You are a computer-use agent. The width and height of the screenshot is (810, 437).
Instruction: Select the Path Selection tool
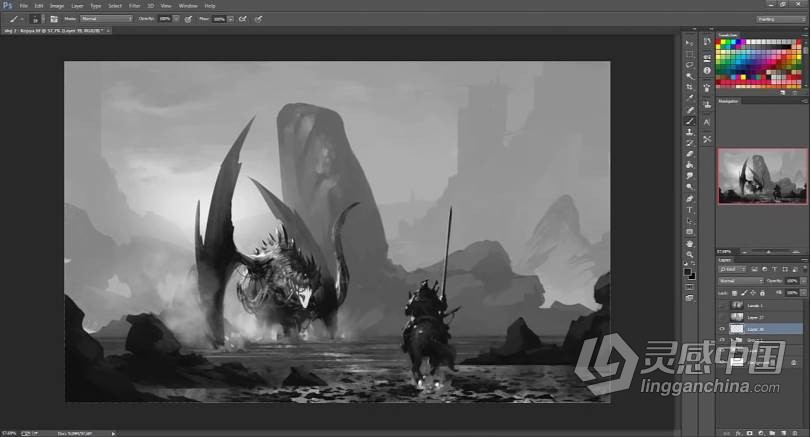tap(689, 221)
